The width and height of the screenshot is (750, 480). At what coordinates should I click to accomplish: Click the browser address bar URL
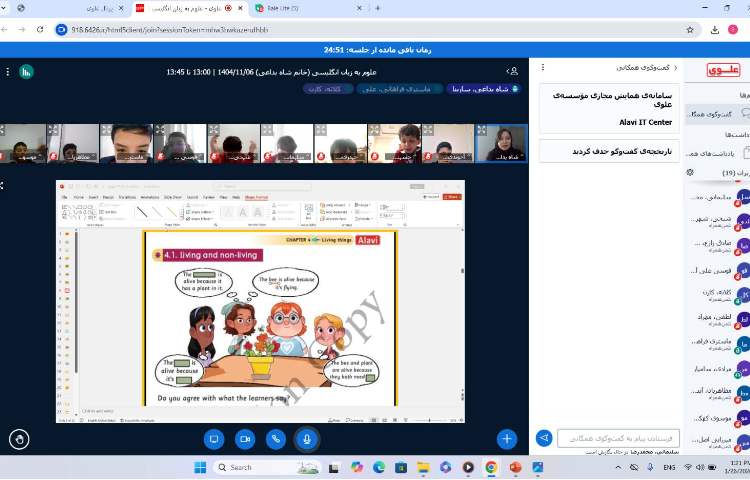pyautogui.click(x=170, y=30)
